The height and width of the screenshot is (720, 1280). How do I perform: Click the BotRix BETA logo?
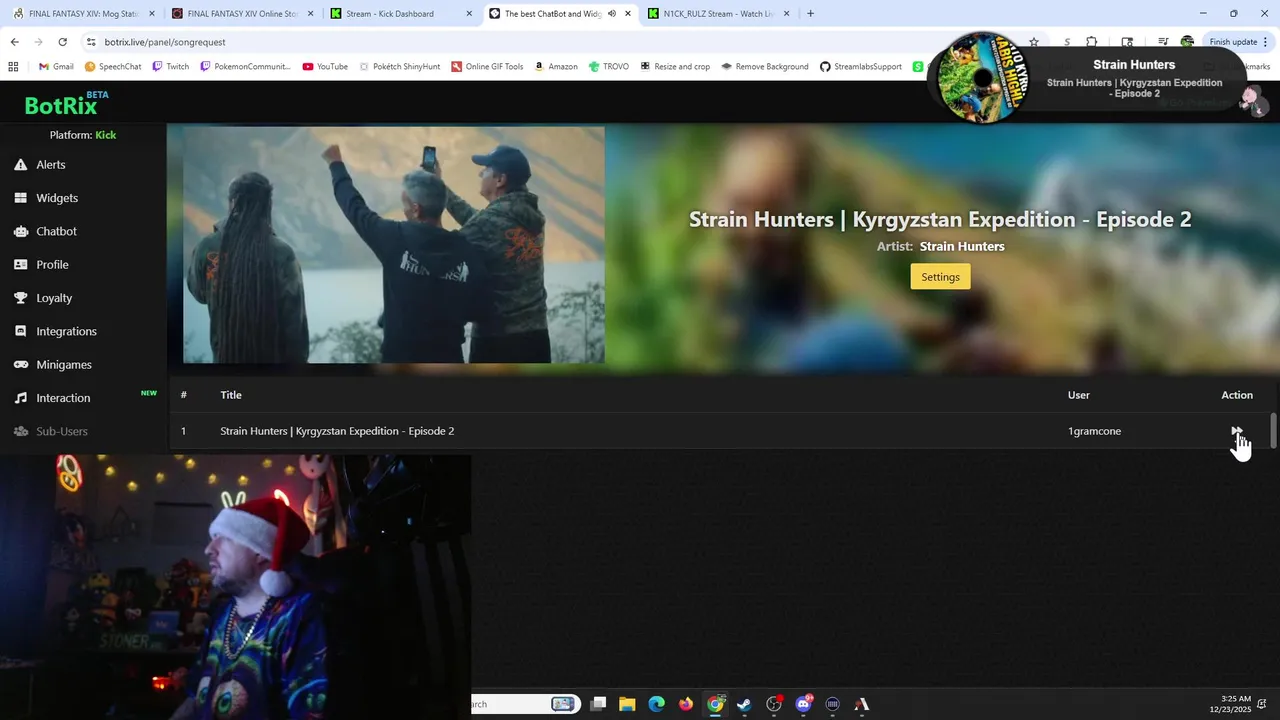pyautogui.click(x=66, y=104)
